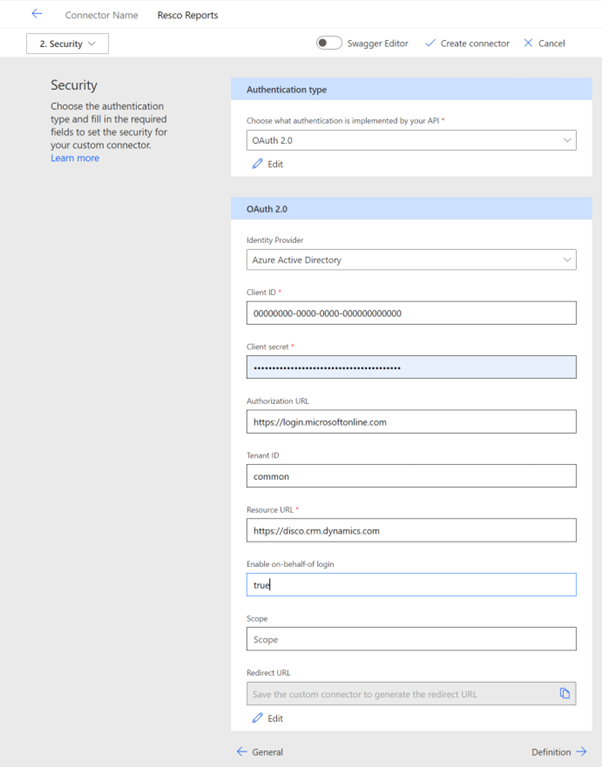This screenshot has height=767, width=602.
Task: Open the 2. Security step dropdown
Action: click(x=67, y=44)
